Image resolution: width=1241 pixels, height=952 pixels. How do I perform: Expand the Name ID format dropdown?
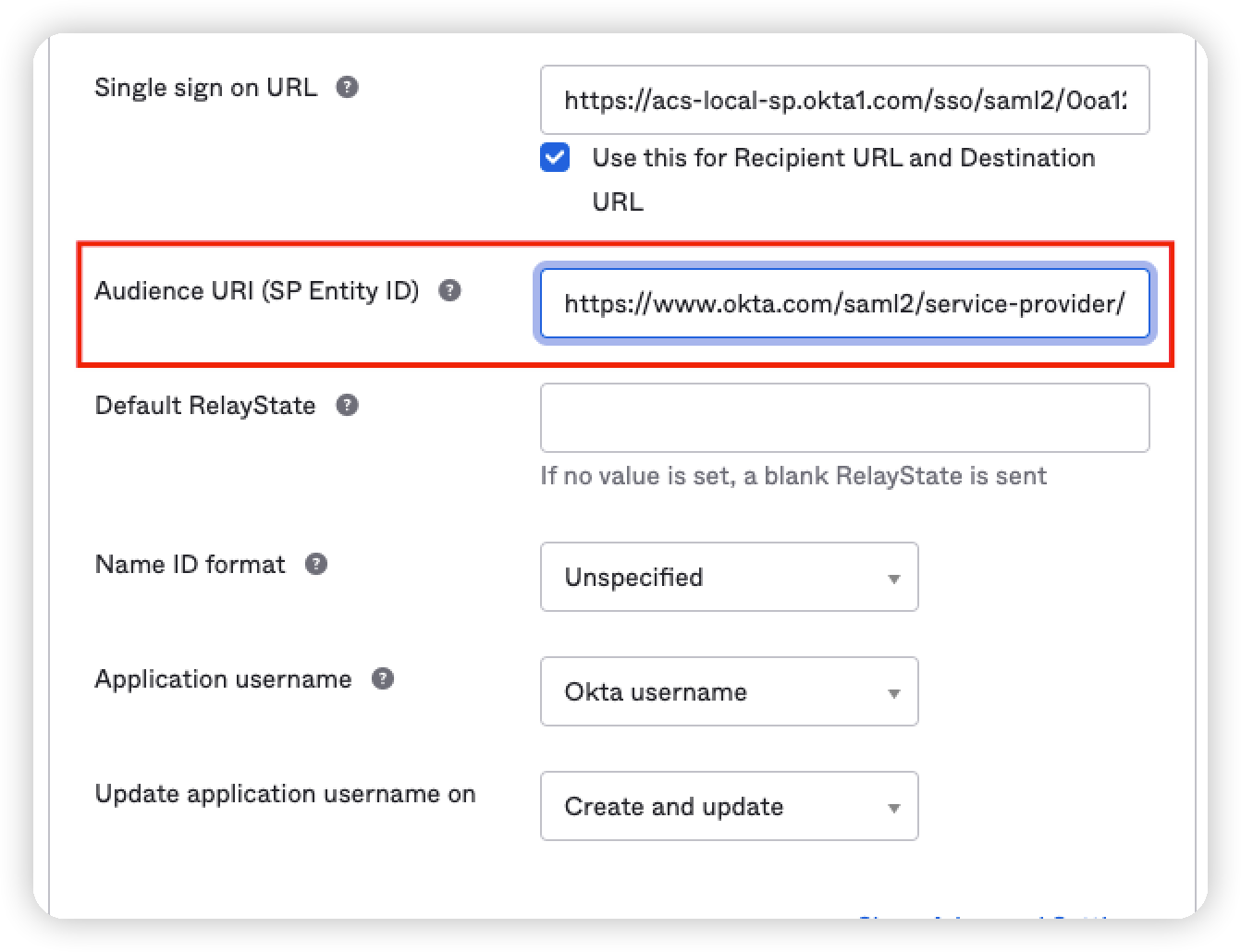(x=729, y=578)
